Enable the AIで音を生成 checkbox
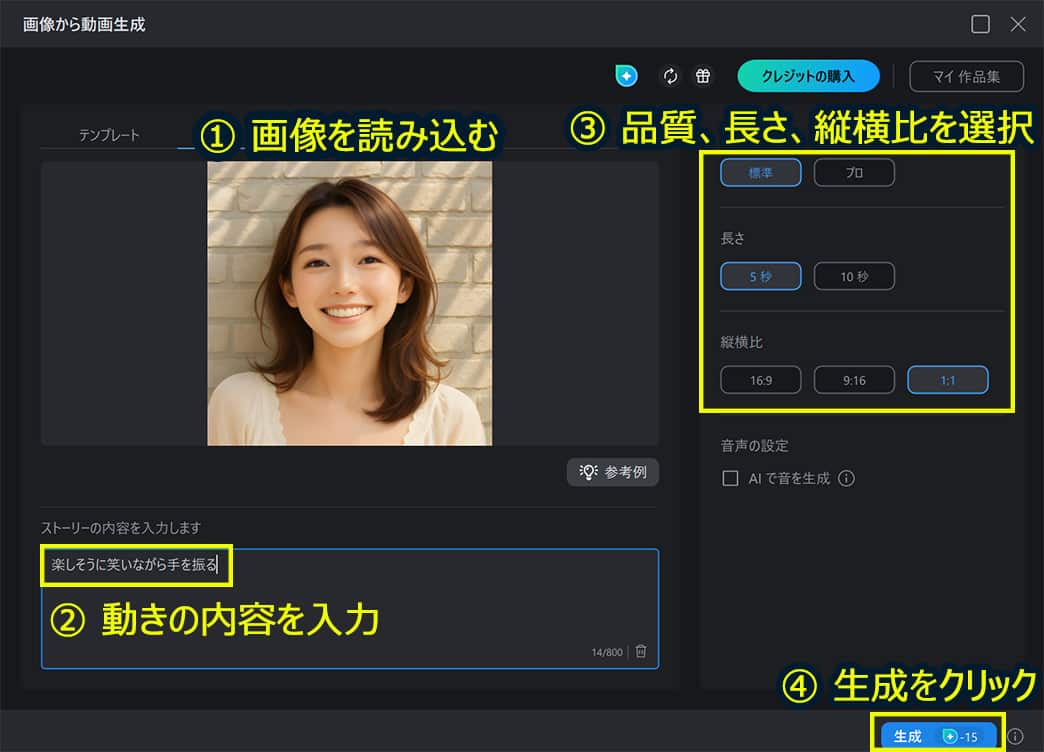Image resolution: width=1044 pixels, height=752 pixels. pos(730,479)
